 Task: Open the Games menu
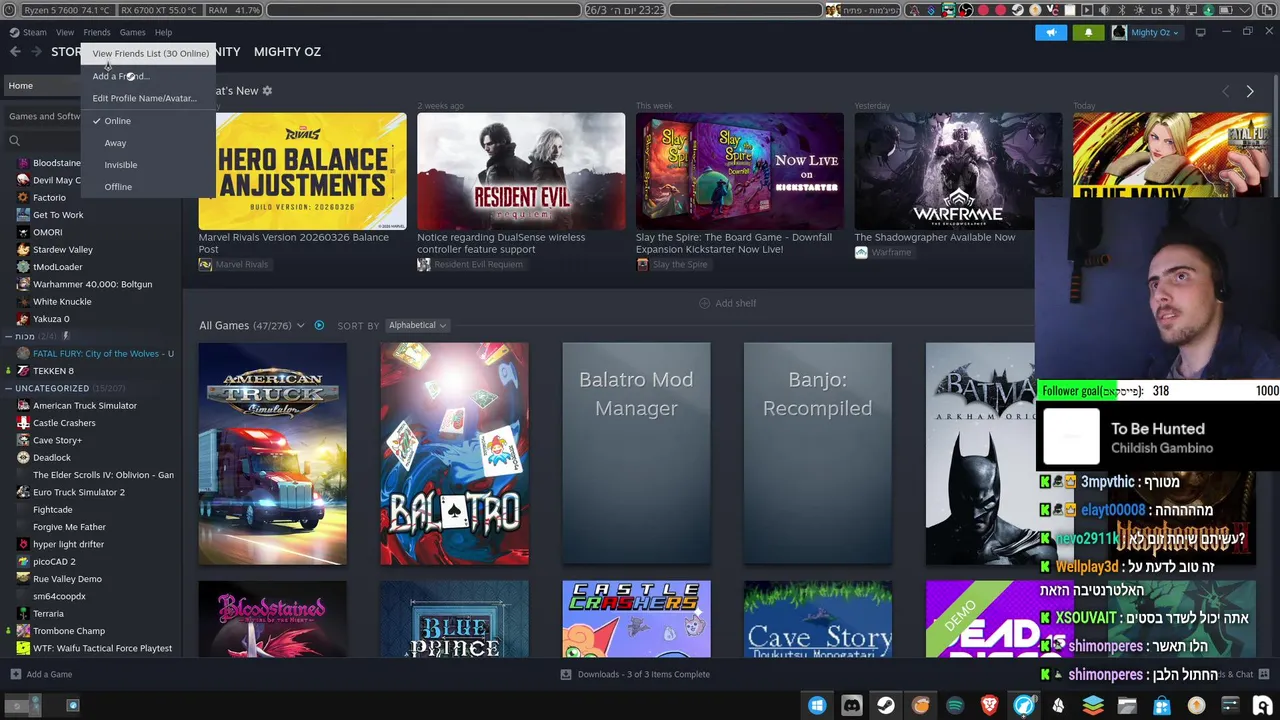pyautogui.click(x=132, y=32)
